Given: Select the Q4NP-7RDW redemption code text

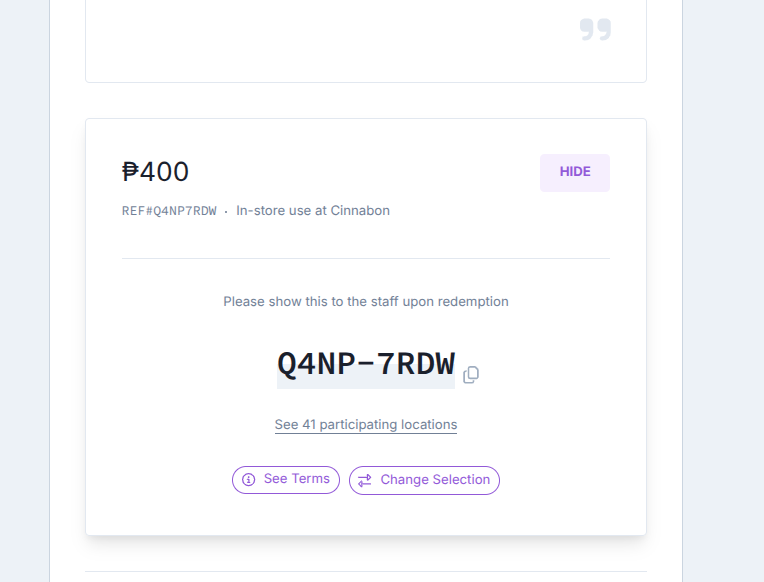Looking at the screenshot, I should pyautogui.click(x=366, y=364).
